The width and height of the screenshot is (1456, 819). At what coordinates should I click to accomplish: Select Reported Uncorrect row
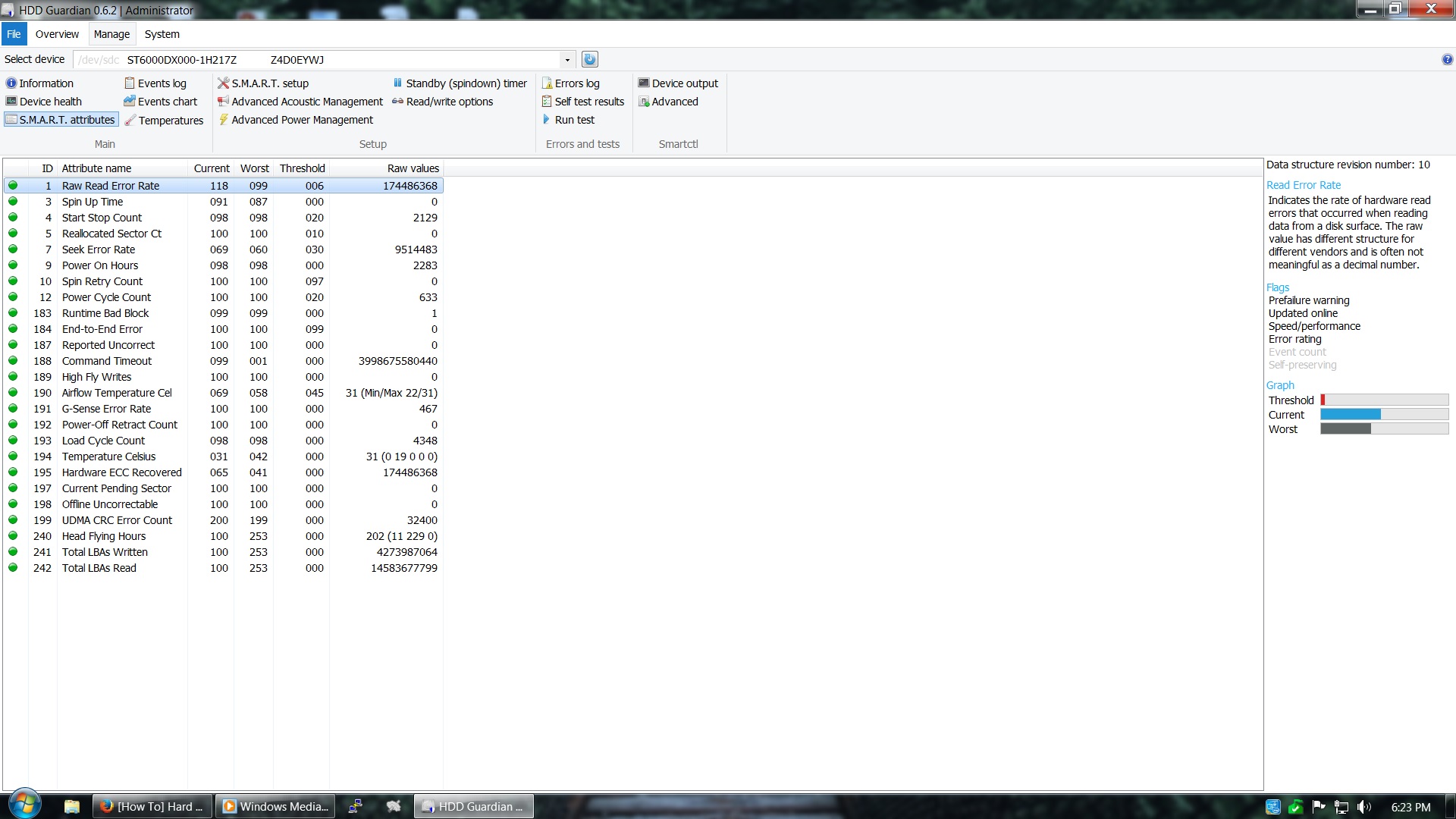224,345
